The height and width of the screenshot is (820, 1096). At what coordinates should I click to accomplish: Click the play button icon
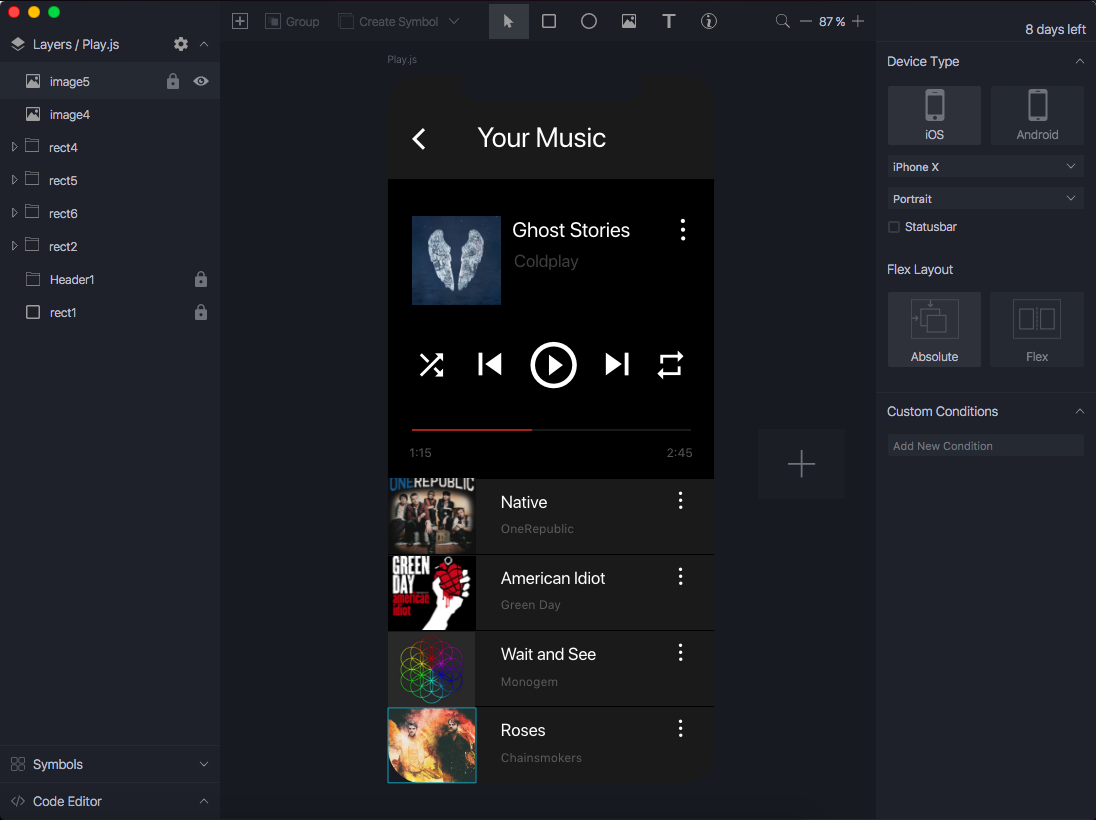(x=553, y=365)
